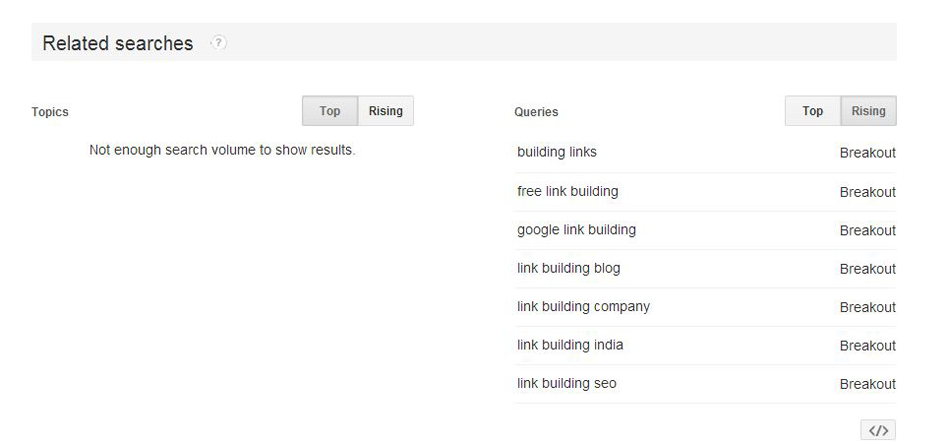Show Top queries in the Queries panel
The image size is (950, 444).
[813, 111]
